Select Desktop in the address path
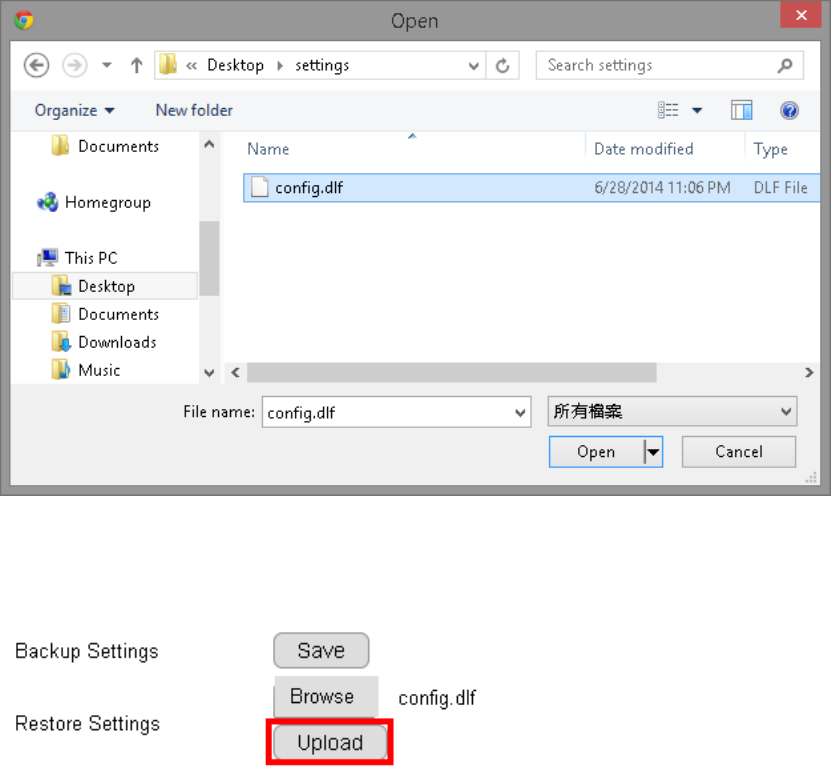Screen dimensions: 831x776 [x=235, y=65]
